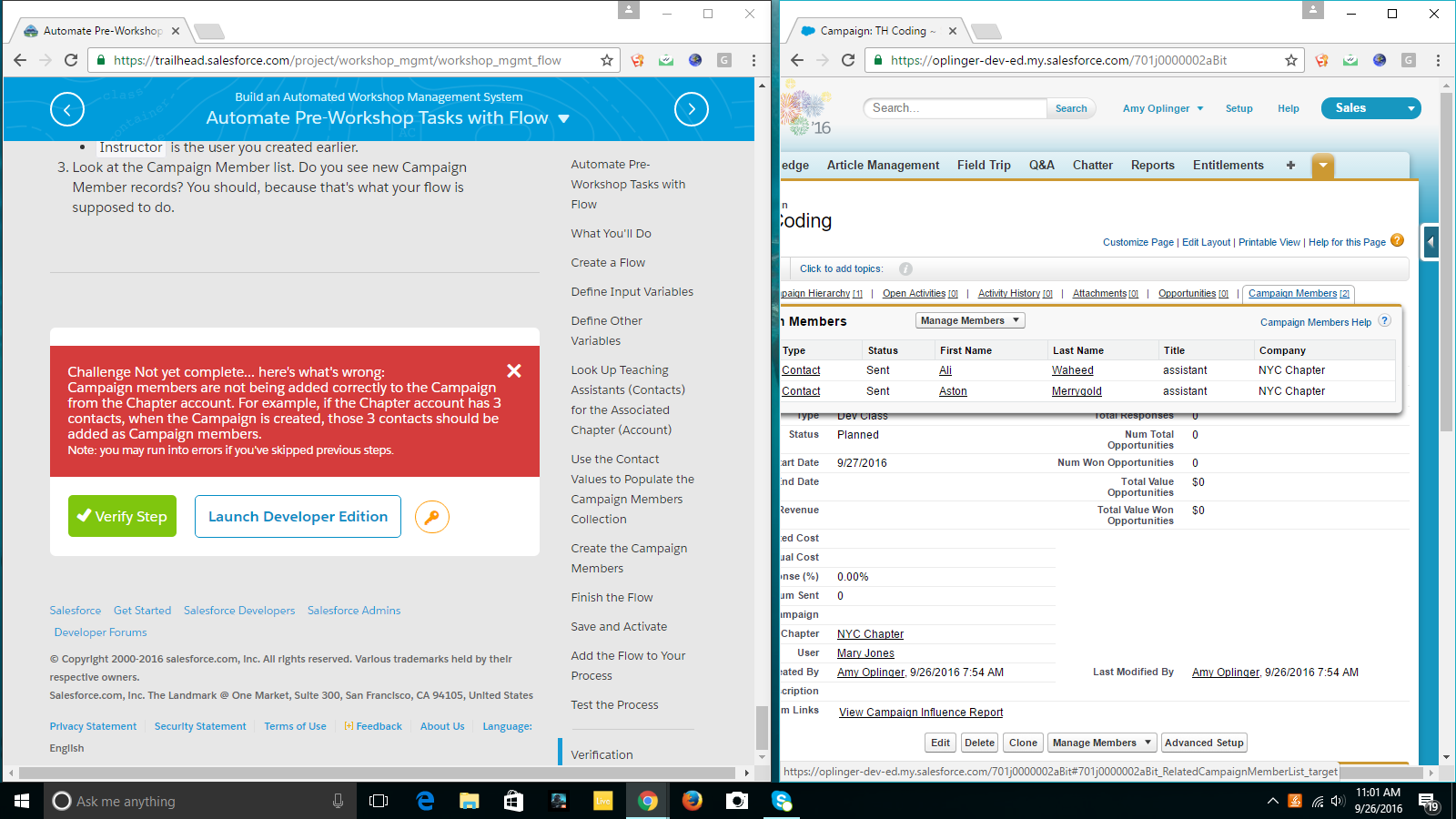Click in the Salesforce search box

pyautogui.click(x=955, y=108)
